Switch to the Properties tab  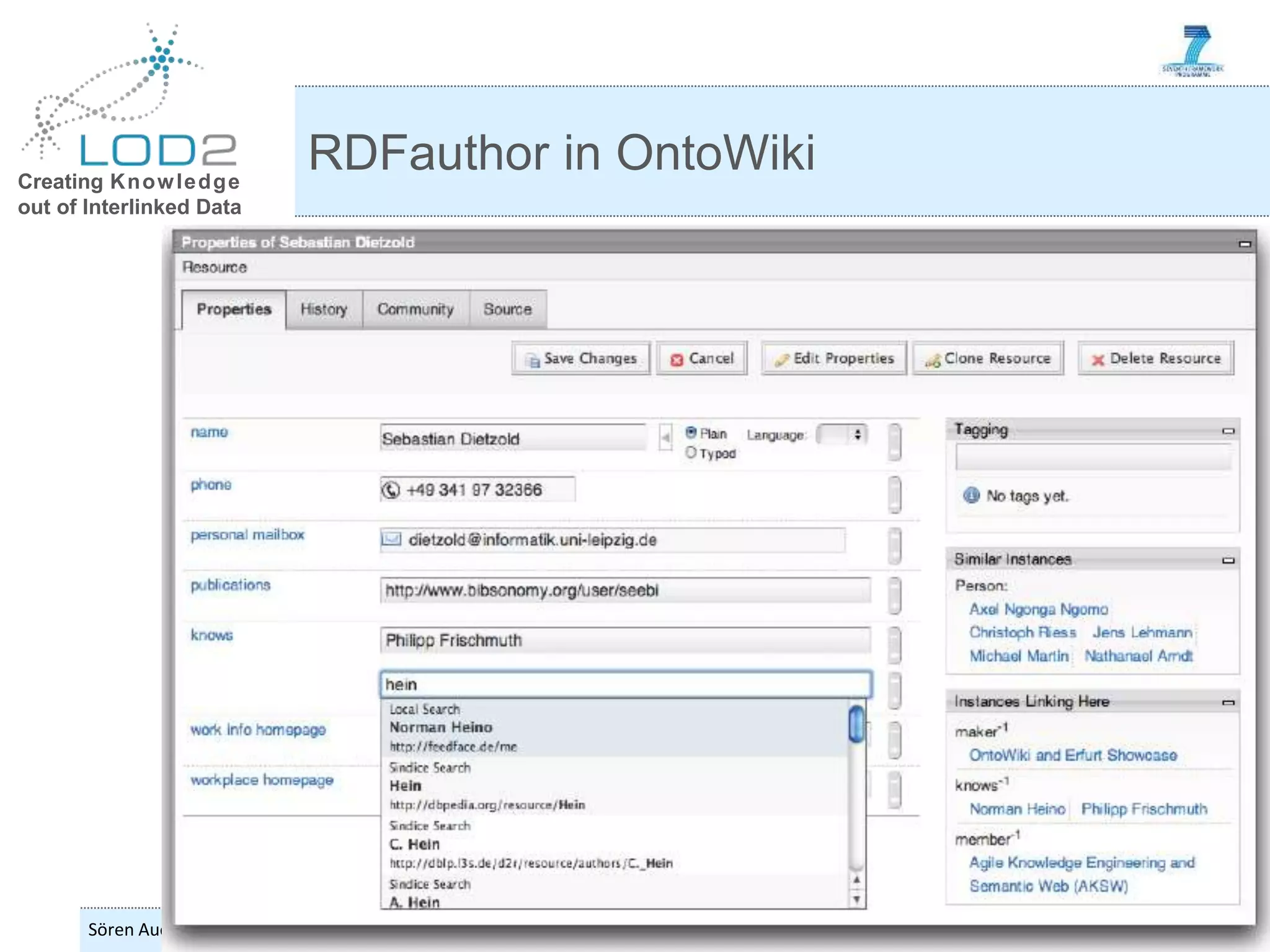[234, 309]
